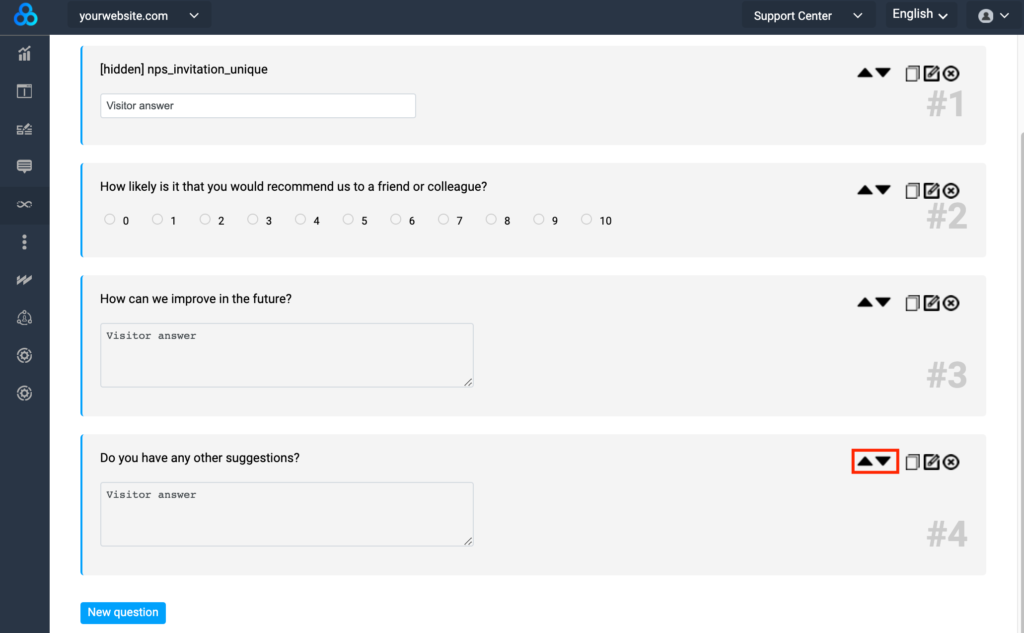Open the English language dropdown

tap(919, 15)
